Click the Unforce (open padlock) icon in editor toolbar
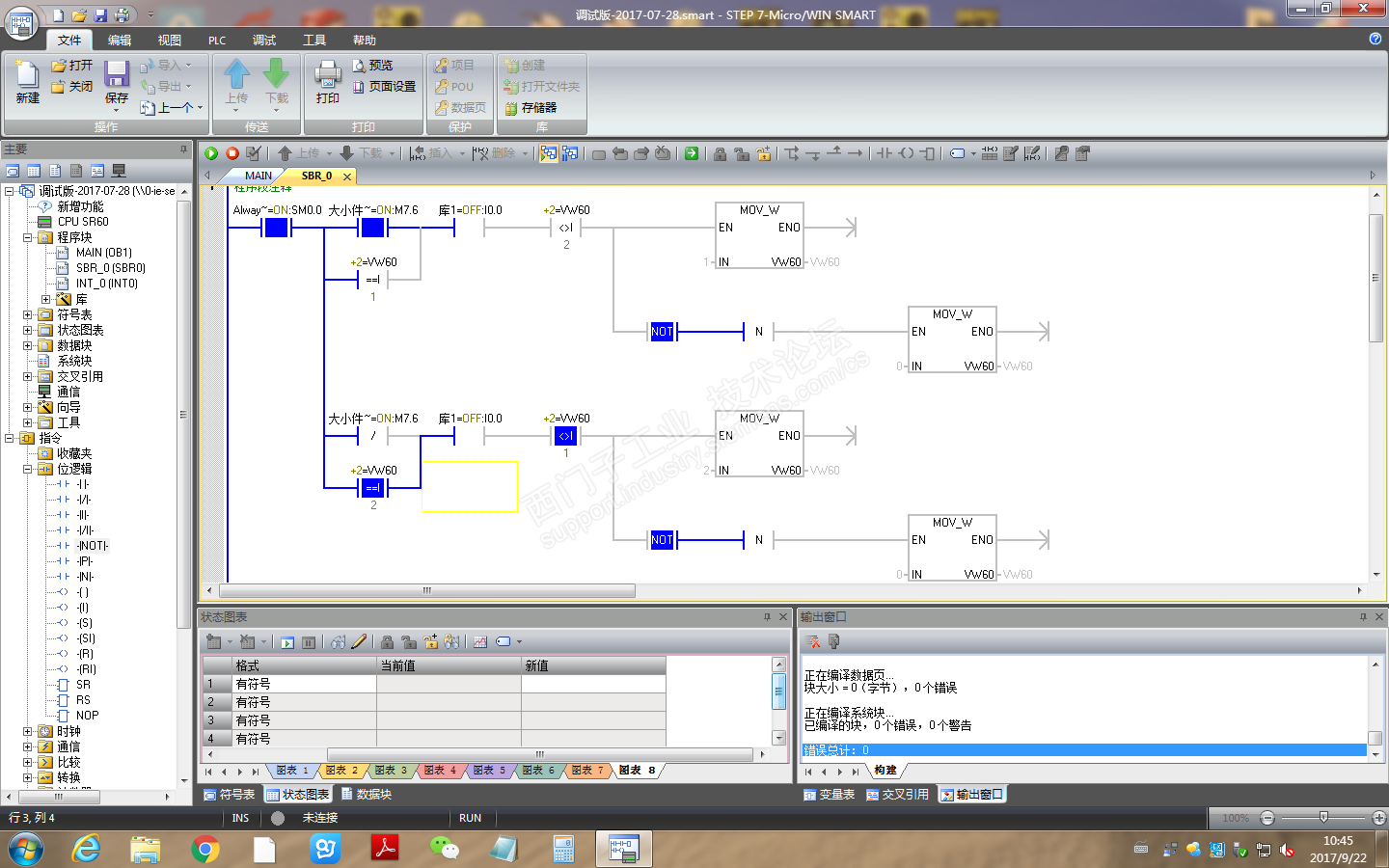This screenshot has width=1389, height=868. [741, 153]
